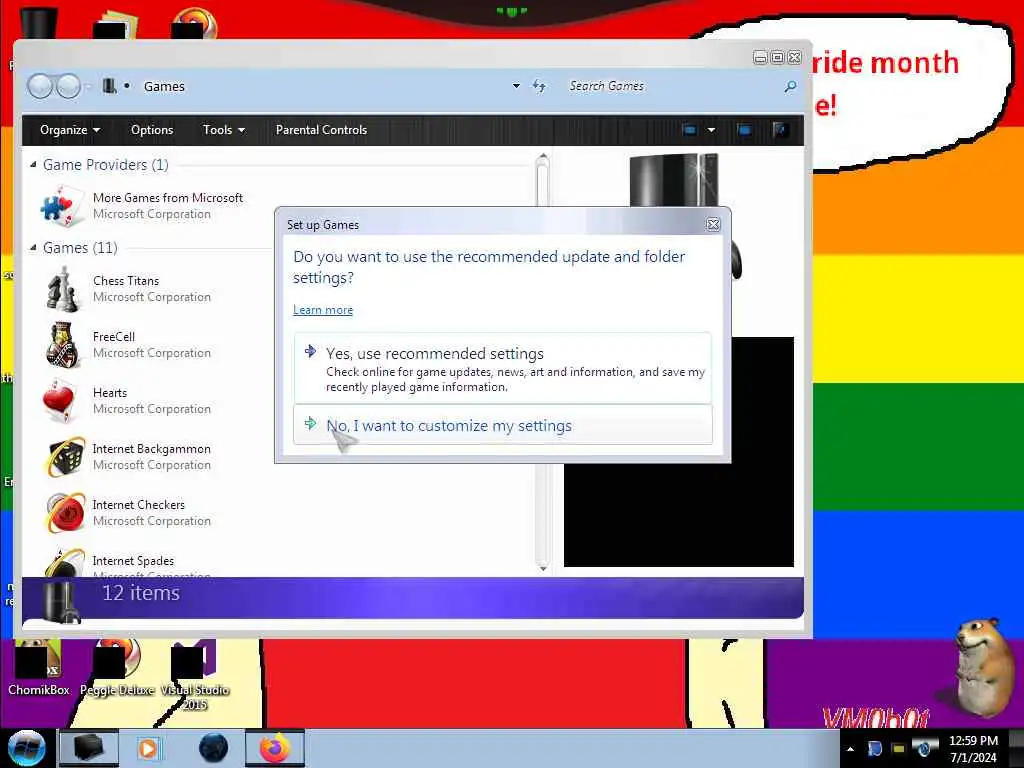The width and height of the screenshot is (1024, 768).
Task: Click the green arrow beside No customize option
Action: coord(310,424)
